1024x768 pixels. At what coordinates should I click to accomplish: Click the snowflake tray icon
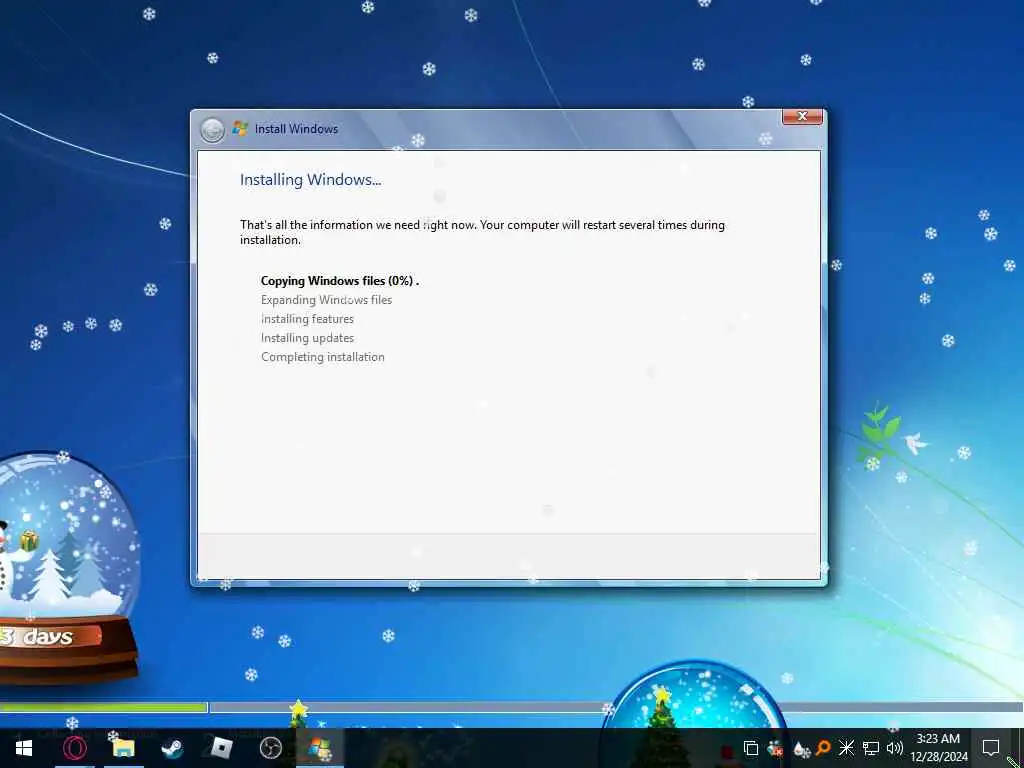tap(846, 748)
